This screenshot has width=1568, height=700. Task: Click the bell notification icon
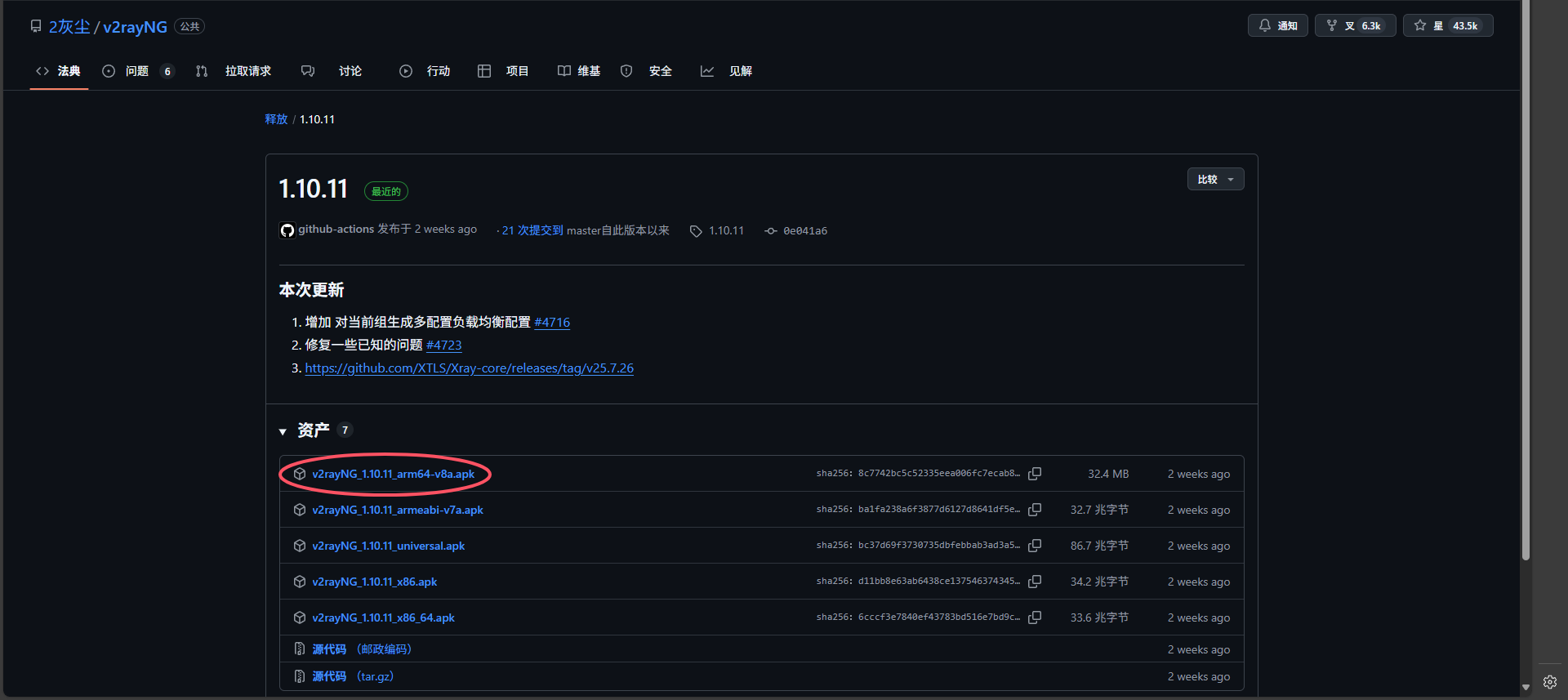click(x=1265, y=25)
